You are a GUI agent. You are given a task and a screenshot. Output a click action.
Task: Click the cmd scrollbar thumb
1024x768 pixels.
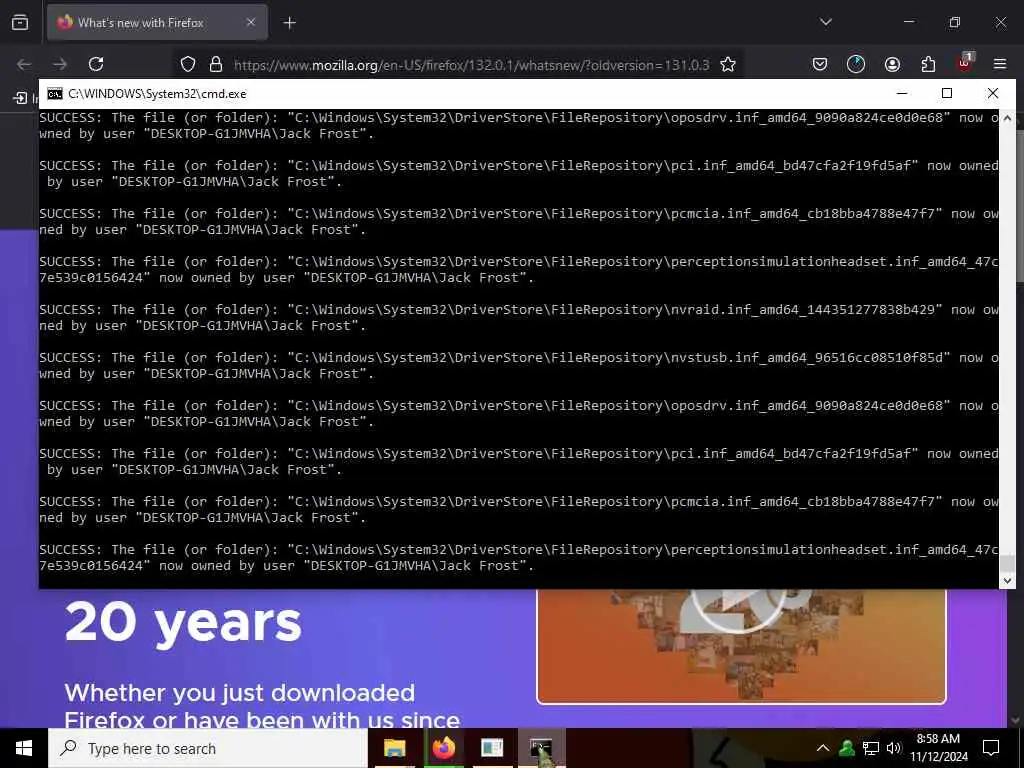click(x=1008, y=563)
